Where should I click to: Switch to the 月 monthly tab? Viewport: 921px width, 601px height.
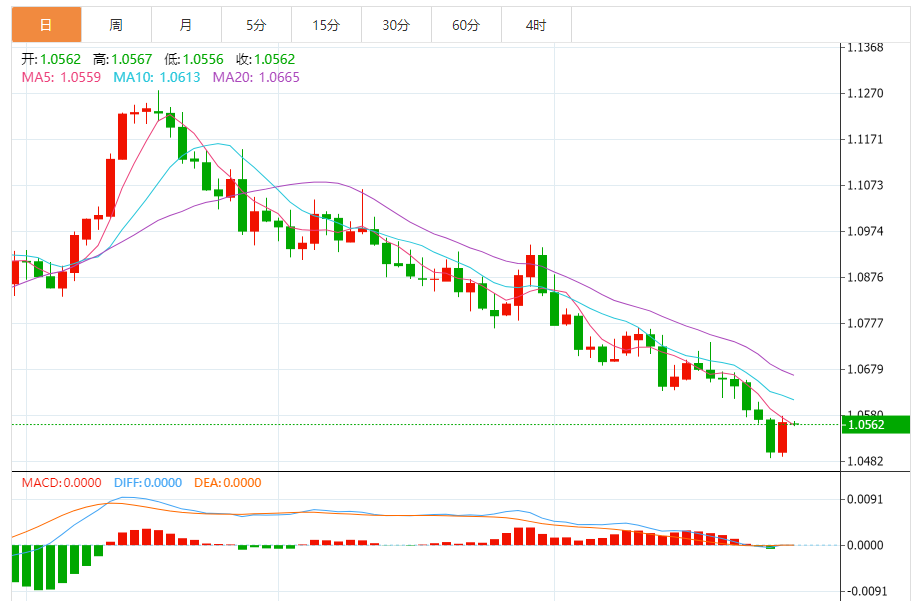(x=186, y=25)
